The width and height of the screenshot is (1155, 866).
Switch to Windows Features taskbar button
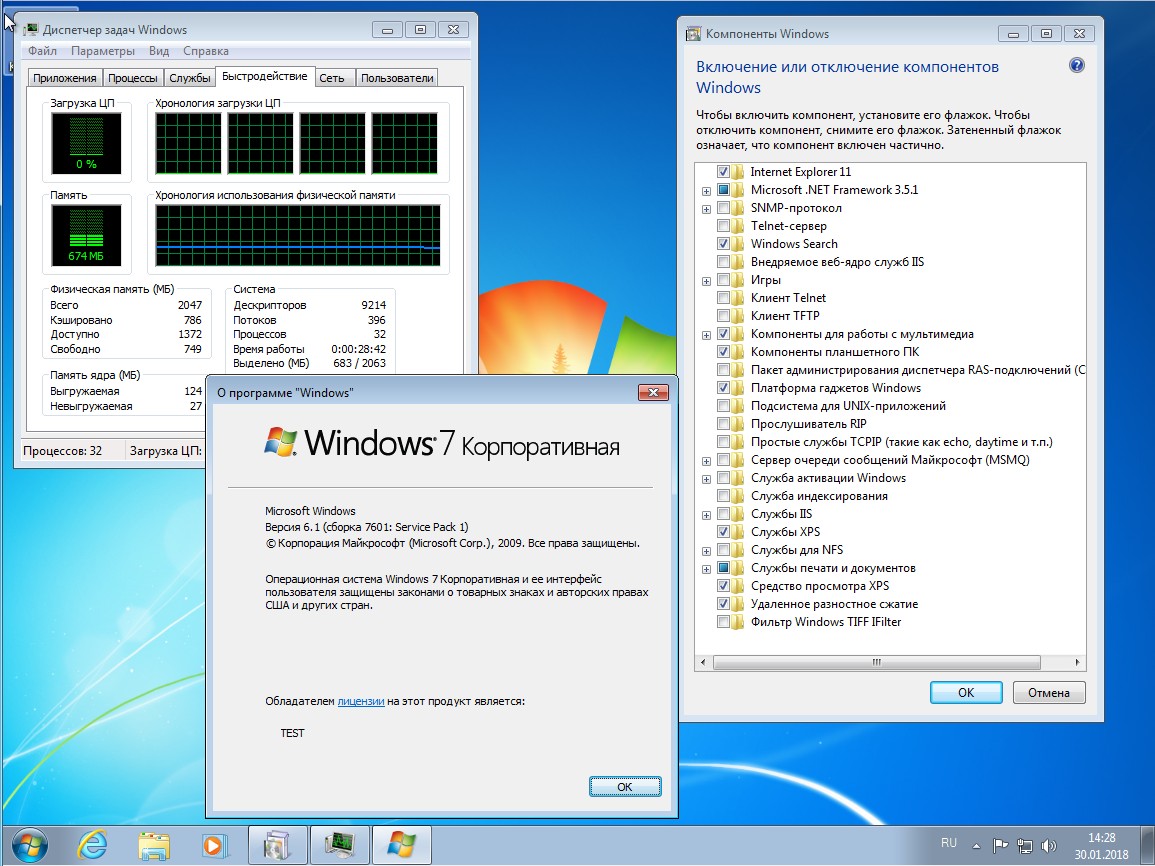coord(277,845)
